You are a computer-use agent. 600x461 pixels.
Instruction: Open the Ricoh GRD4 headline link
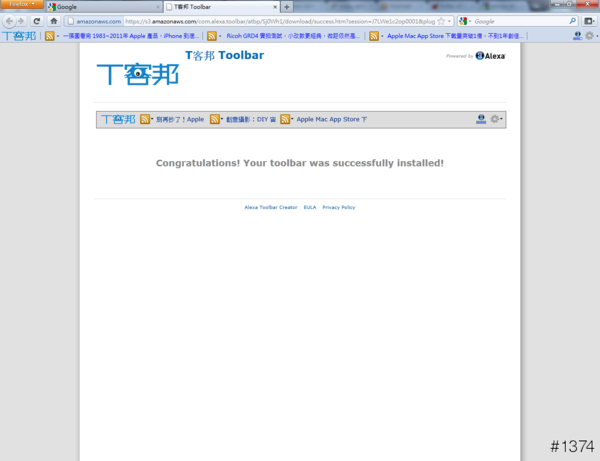(x=293, y=36)
